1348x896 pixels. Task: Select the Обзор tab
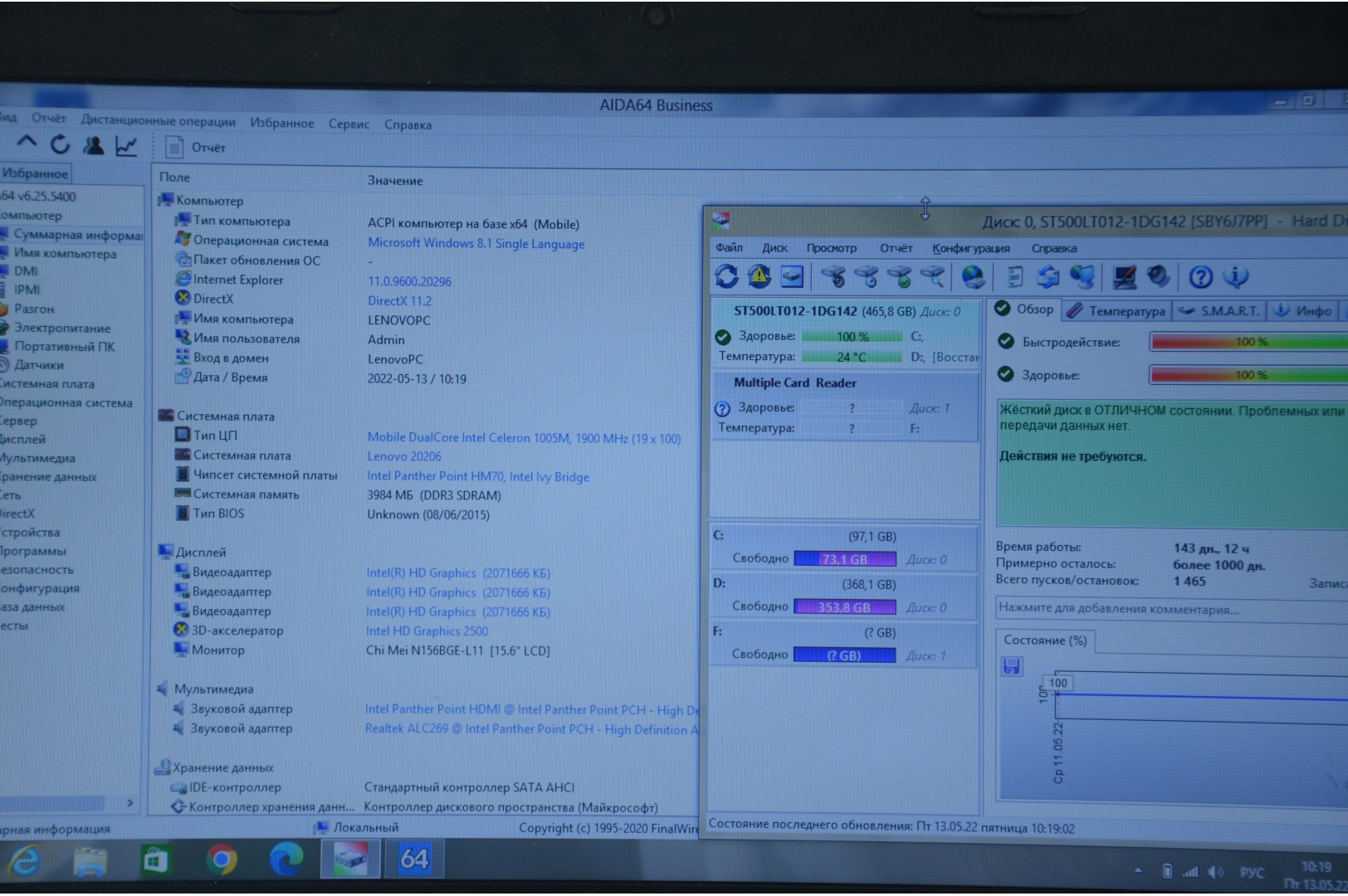coord(1024,309)
